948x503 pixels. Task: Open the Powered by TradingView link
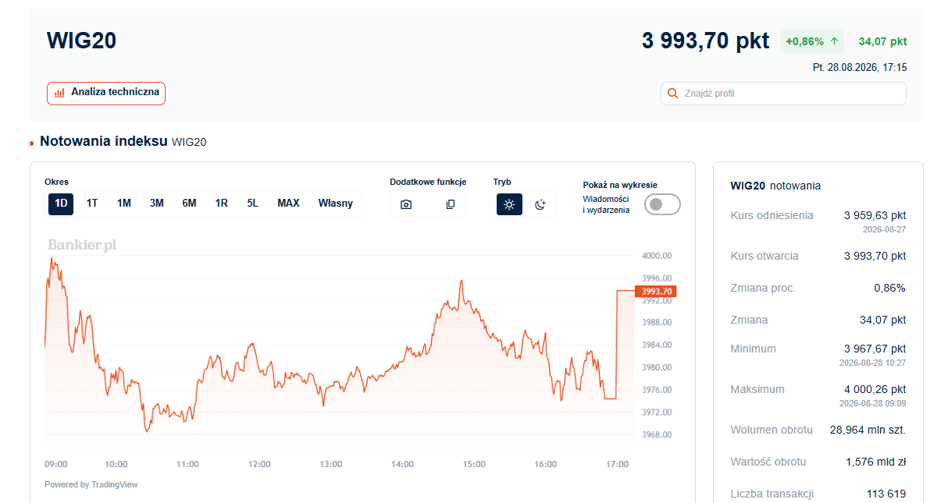pos(91,484)
